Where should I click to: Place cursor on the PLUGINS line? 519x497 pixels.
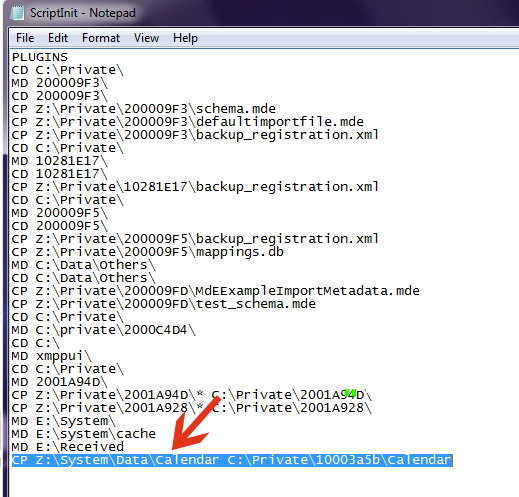(40, 57)
